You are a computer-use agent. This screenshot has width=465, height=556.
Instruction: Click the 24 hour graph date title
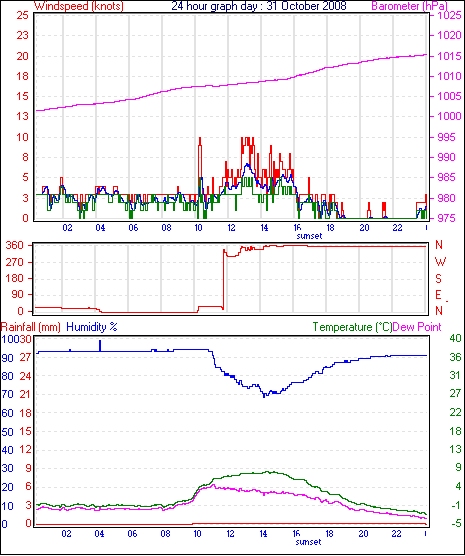pyautogui.click(x=259, y=6)
